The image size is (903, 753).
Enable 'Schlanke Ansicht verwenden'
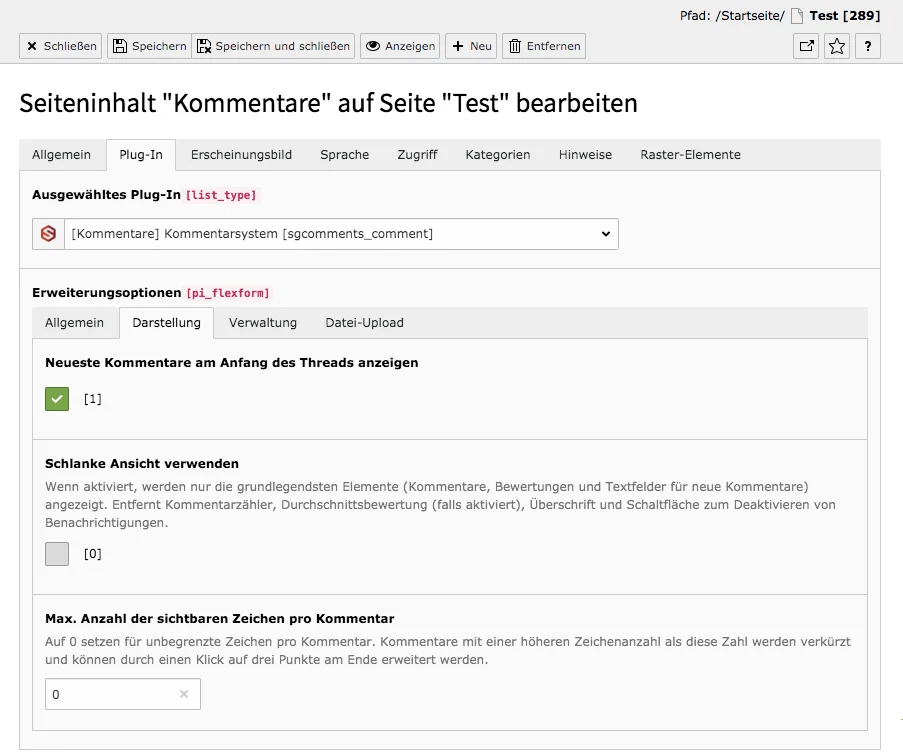coord(57,553)
